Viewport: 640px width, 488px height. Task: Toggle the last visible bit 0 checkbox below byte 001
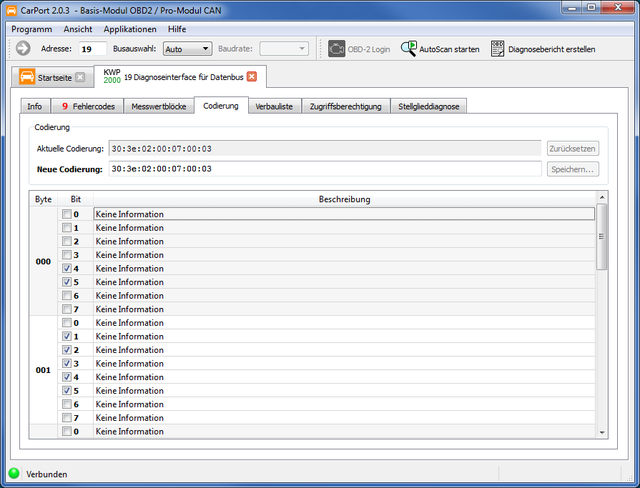click(x=67, y=431)
